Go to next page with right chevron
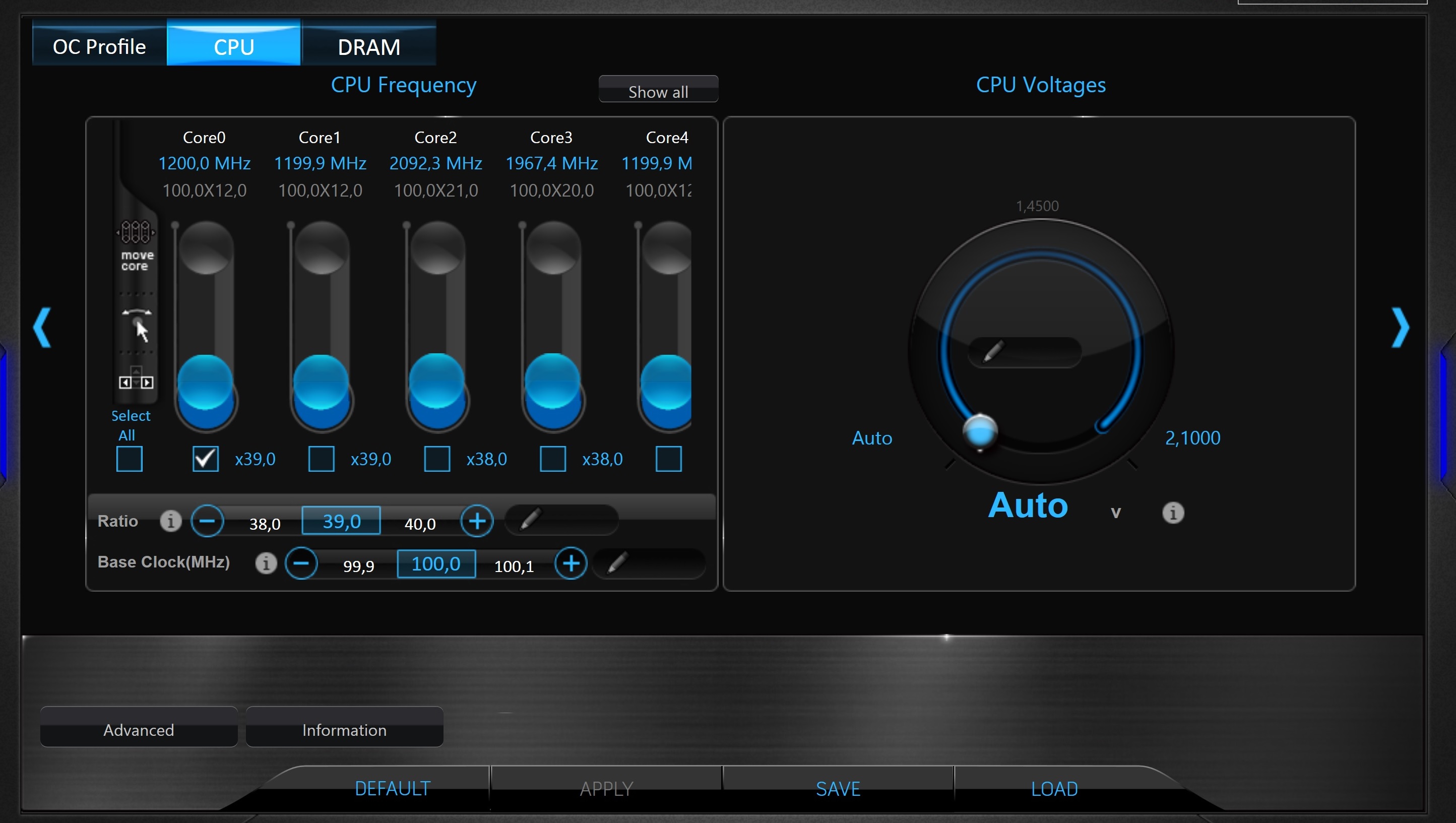The height and width of the screenshot is (823, 1456). [1400, 327]
